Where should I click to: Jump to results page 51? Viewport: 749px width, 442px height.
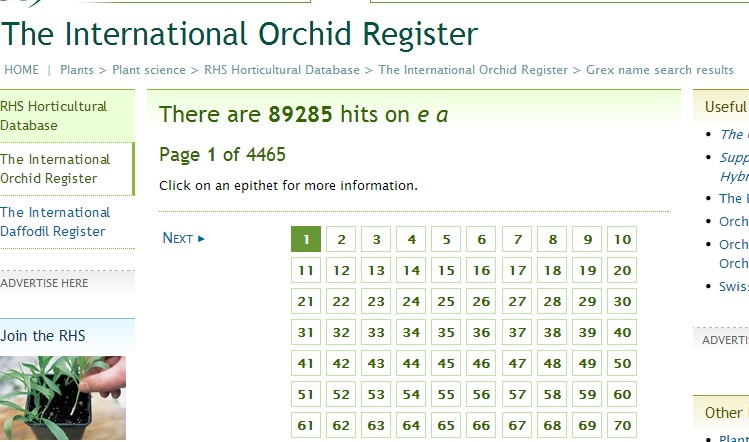[x=306, y=394]
